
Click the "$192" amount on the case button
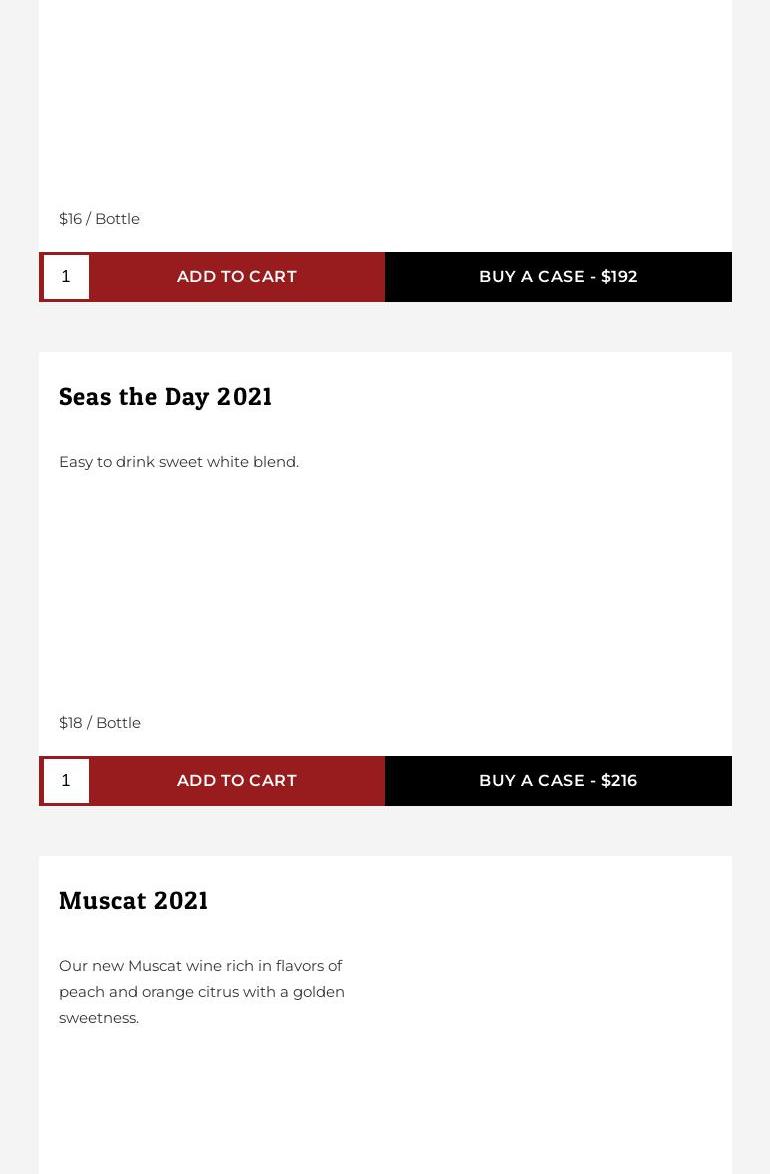tap(619, 277)
